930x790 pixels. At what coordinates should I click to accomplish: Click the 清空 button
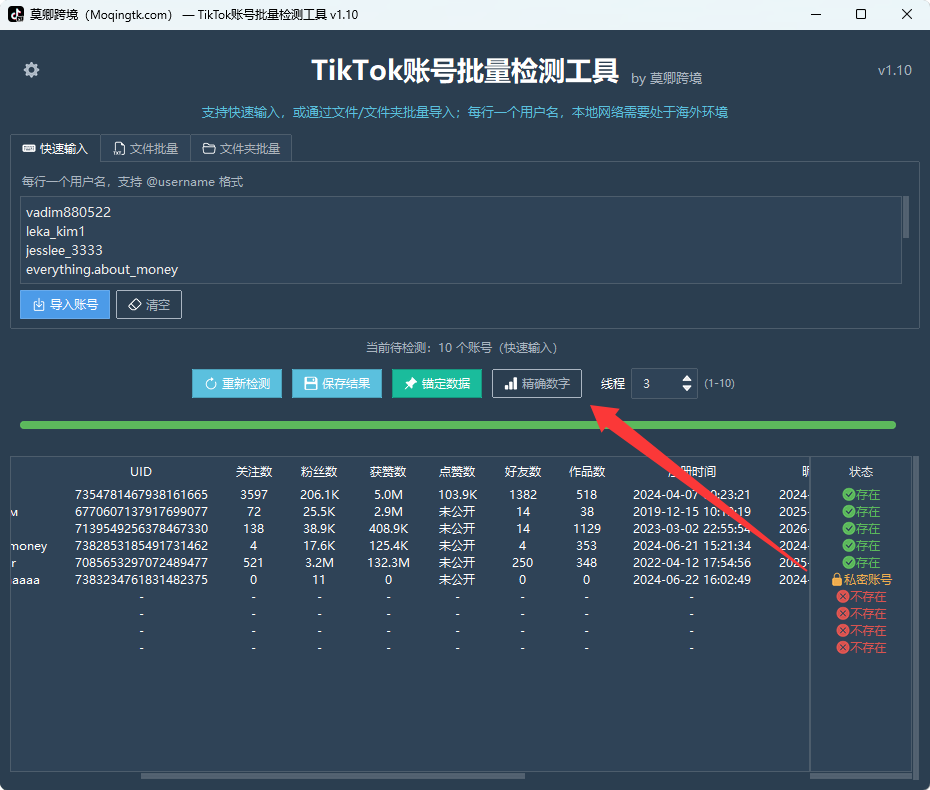(149, 304)
